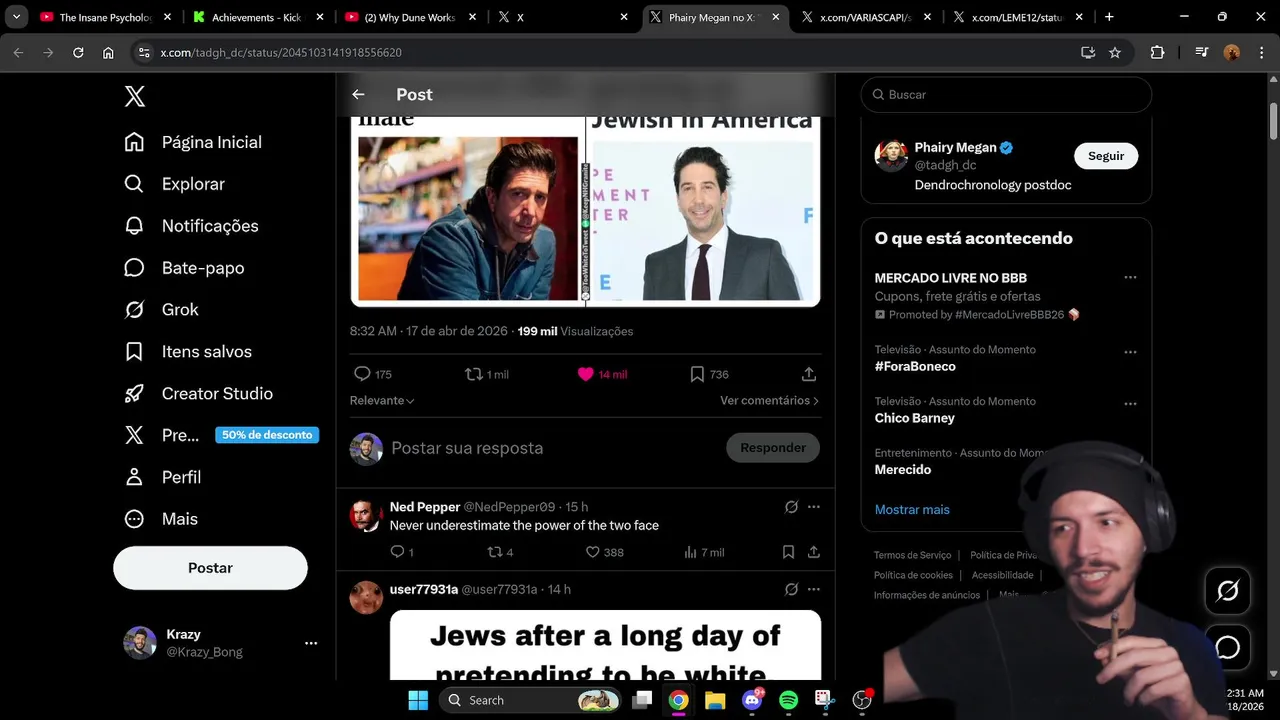The height and width of the screenshot is (720, 1280).
Task: Open Discord from taskbar
Action: pyautogui.click(x=752, y=700)
